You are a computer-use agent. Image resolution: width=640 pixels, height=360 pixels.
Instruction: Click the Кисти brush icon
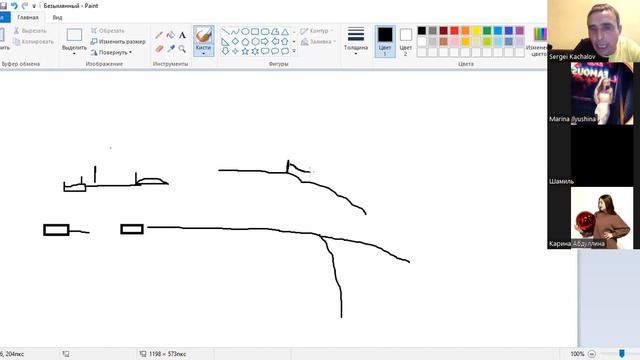tap(203, 35)
